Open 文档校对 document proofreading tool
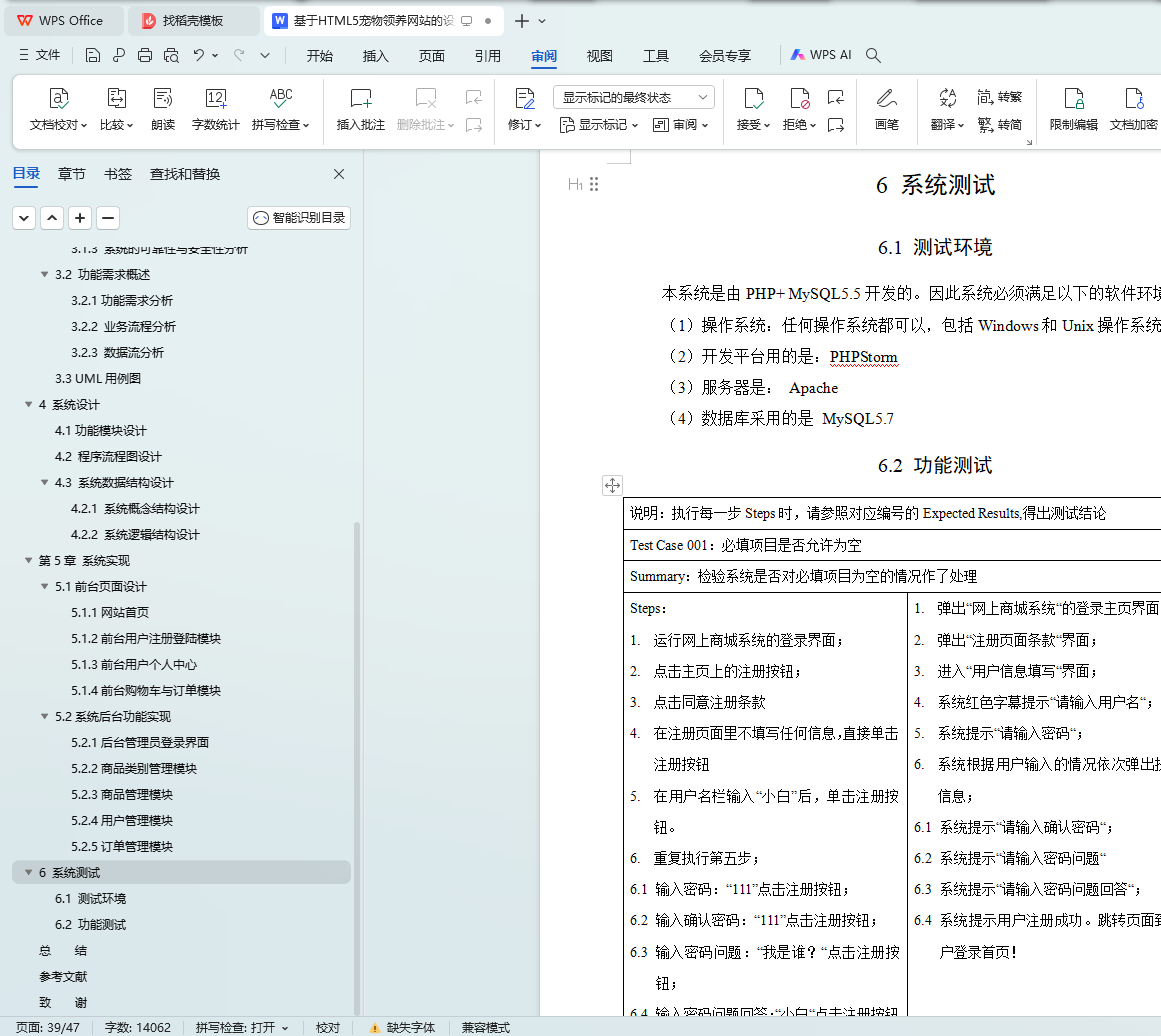 click(58, 108)
